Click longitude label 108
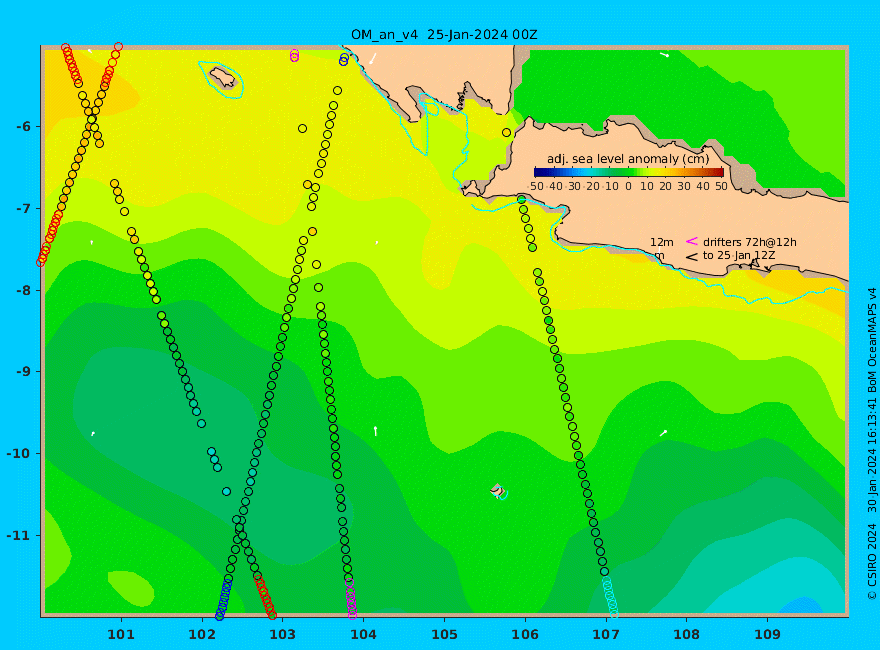 point(686,634)
